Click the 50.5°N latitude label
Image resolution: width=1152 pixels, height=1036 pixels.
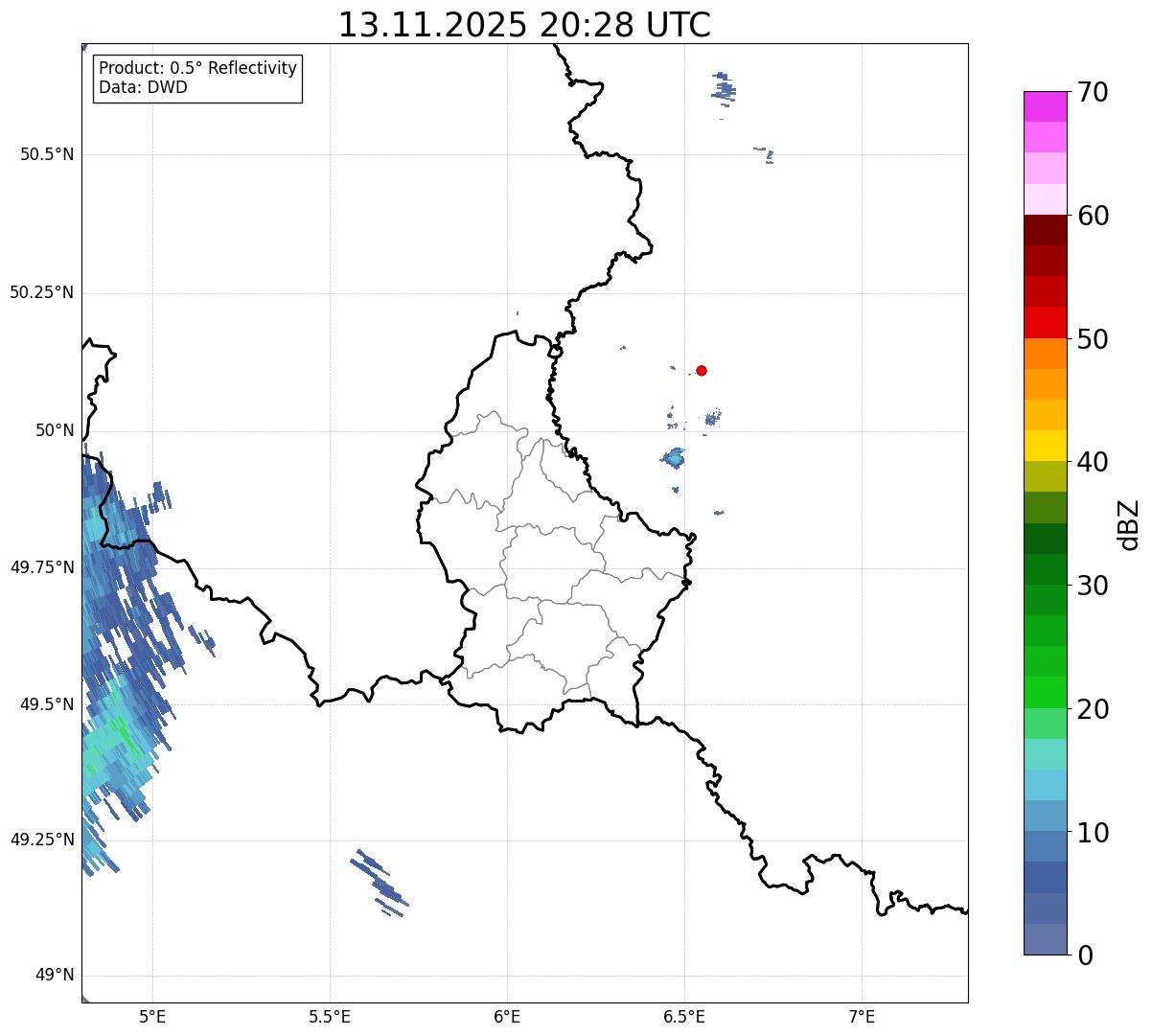point(47,154)
